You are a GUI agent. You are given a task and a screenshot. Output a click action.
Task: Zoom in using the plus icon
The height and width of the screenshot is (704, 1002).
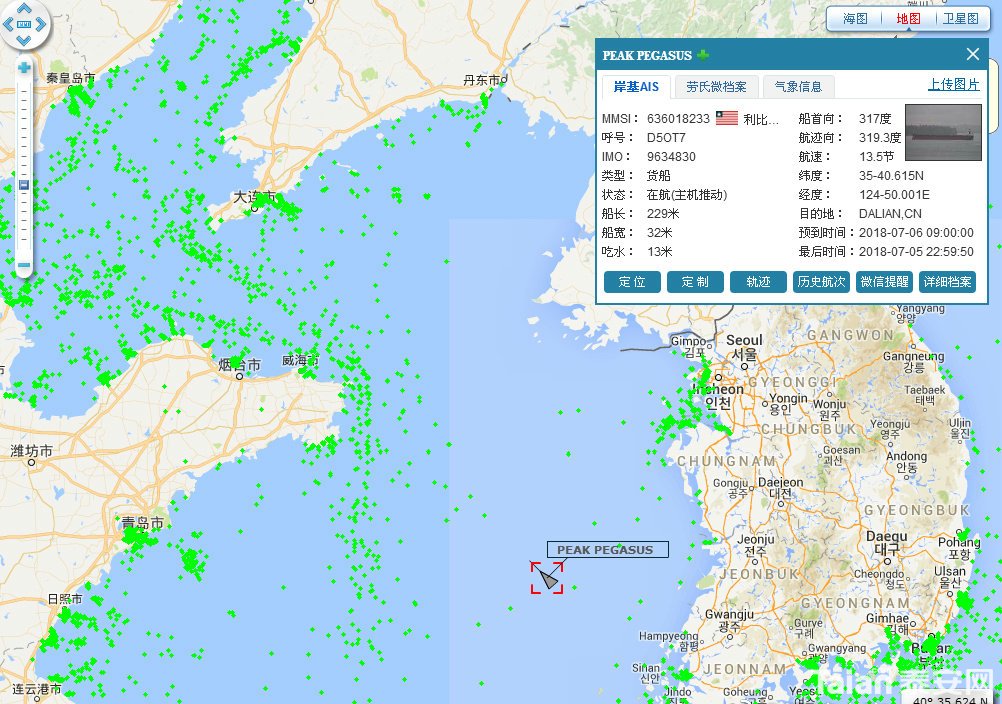pos(24,68)
